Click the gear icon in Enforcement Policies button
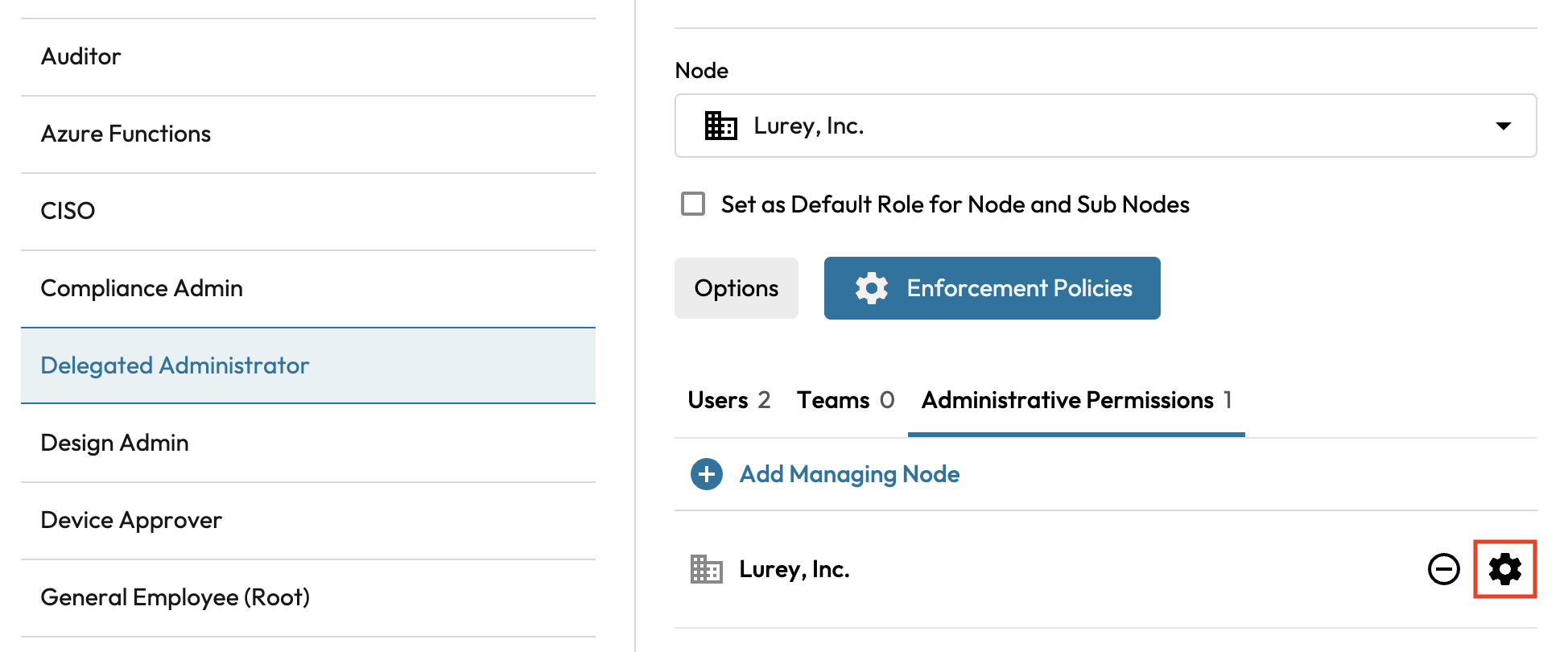The height and width of the screenshot is (652, 1568). click(x=871, y=288)
